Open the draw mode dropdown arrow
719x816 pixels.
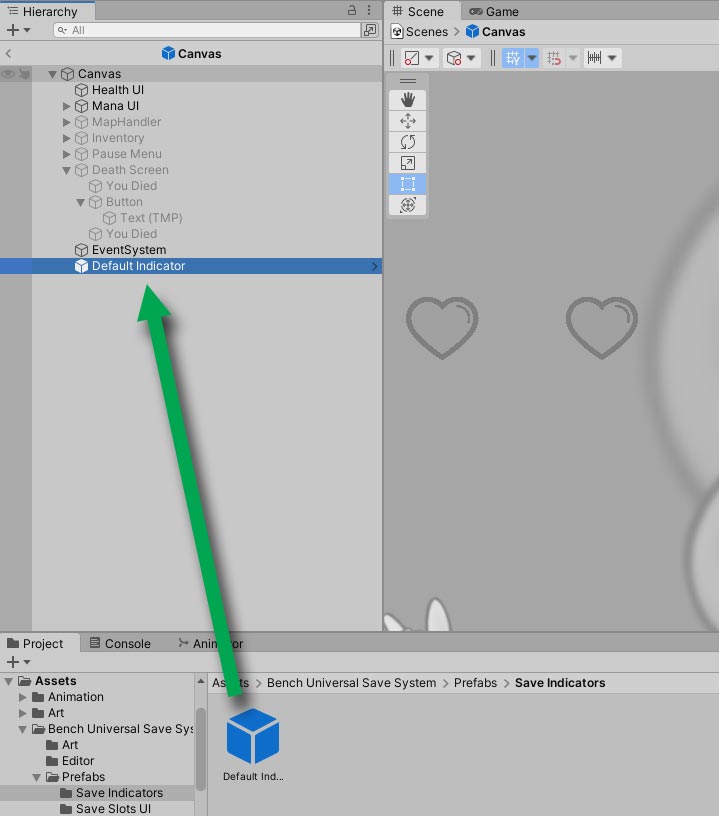coord(429,58)
